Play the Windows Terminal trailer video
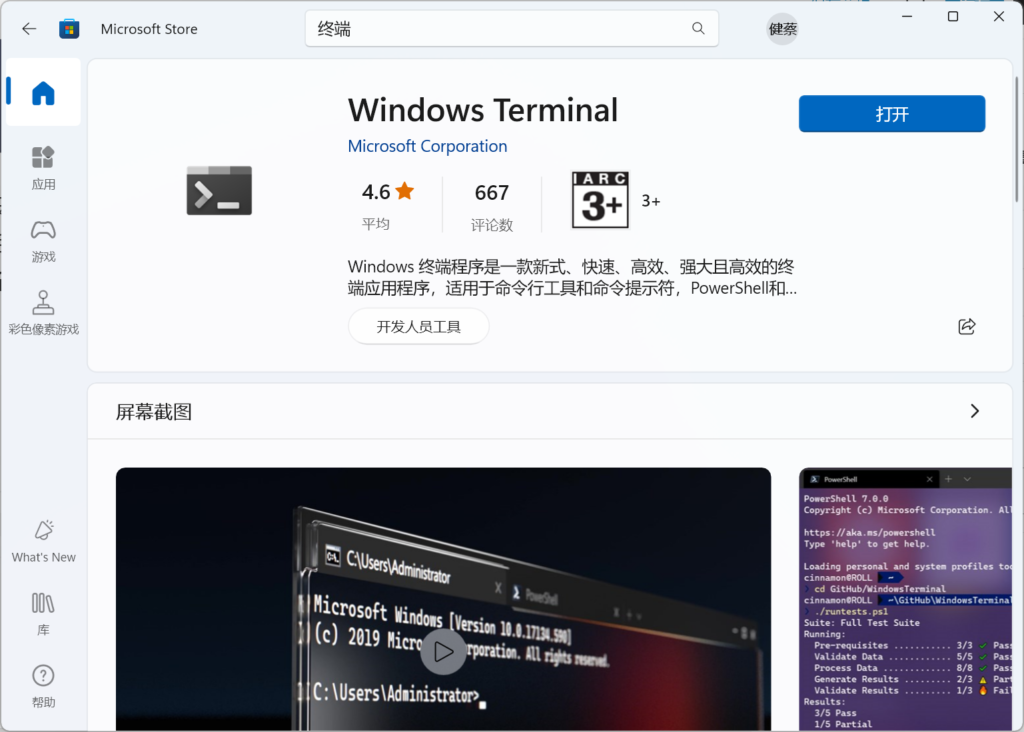Image resolution: width=1024 pixels, height=732 pixels. pyautogui.click(x=443, y=652)
